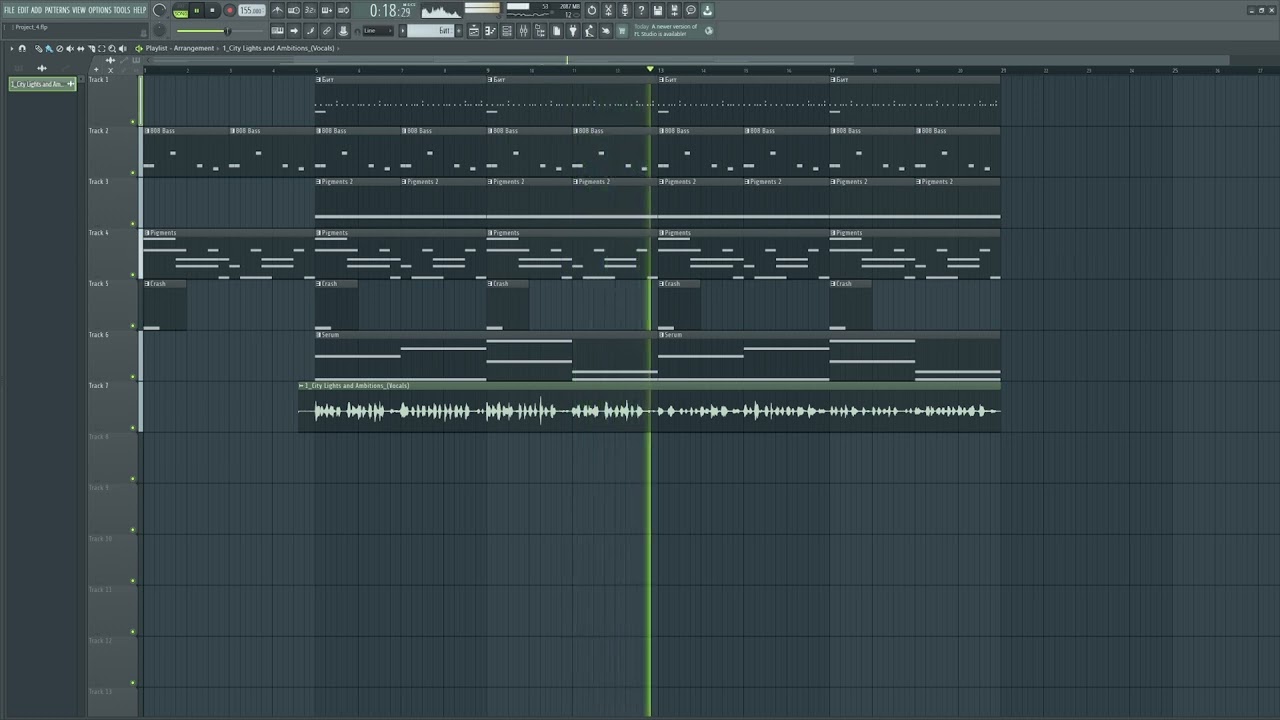
Task: Open the FILE menu
Action: (9, 10)
